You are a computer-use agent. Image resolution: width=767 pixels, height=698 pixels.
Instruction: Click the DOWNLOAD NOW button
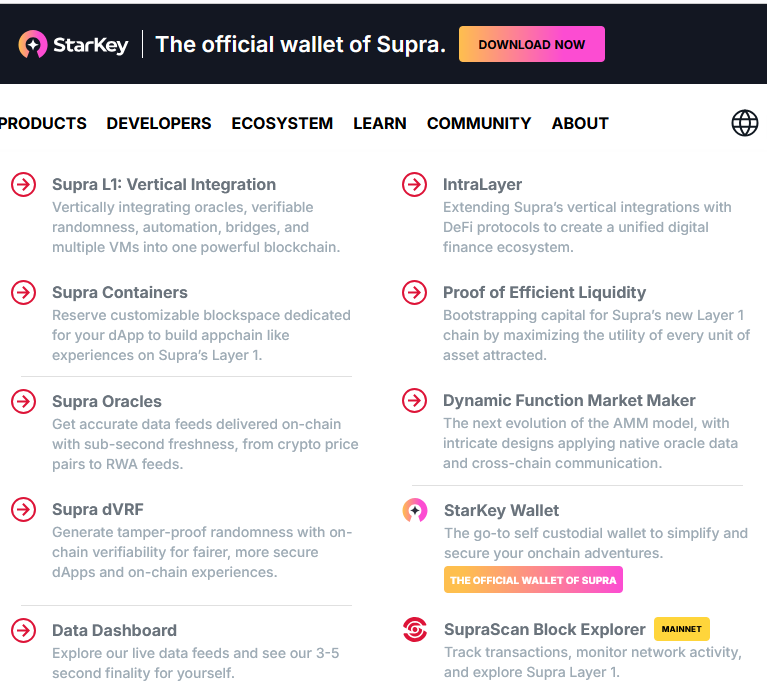532,44
